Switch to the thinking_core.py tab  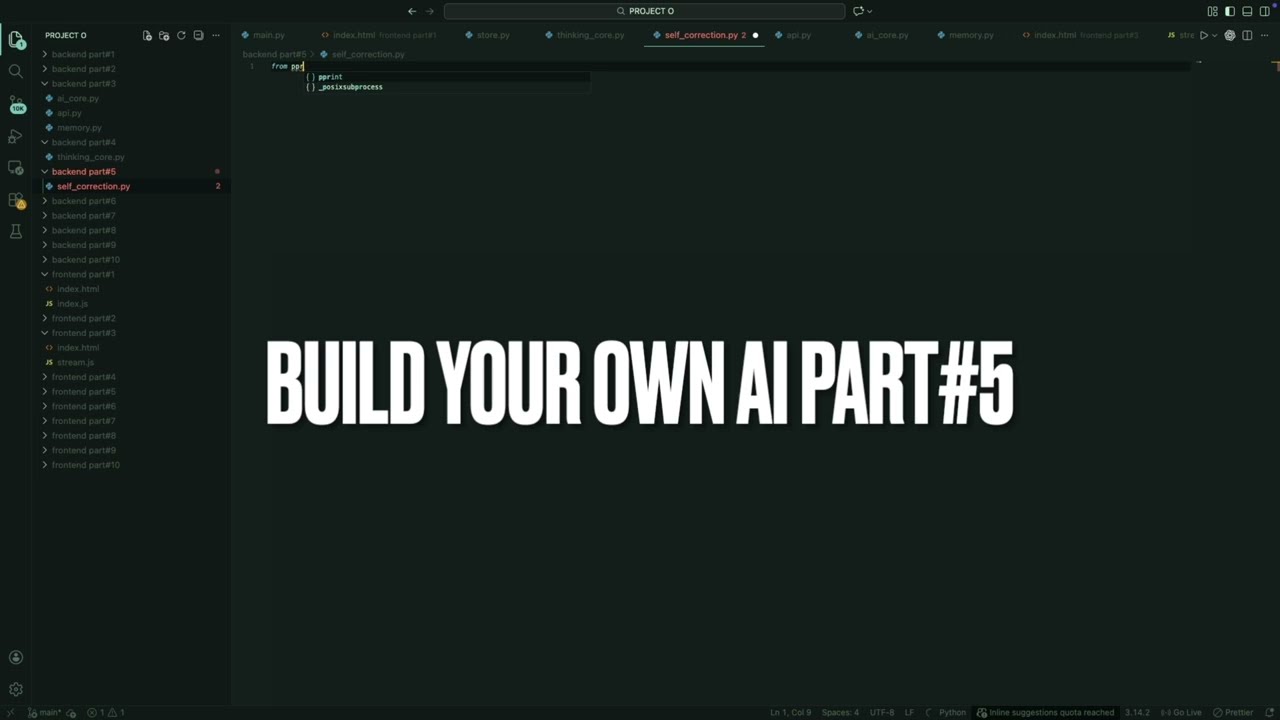[x=590, y=35]
